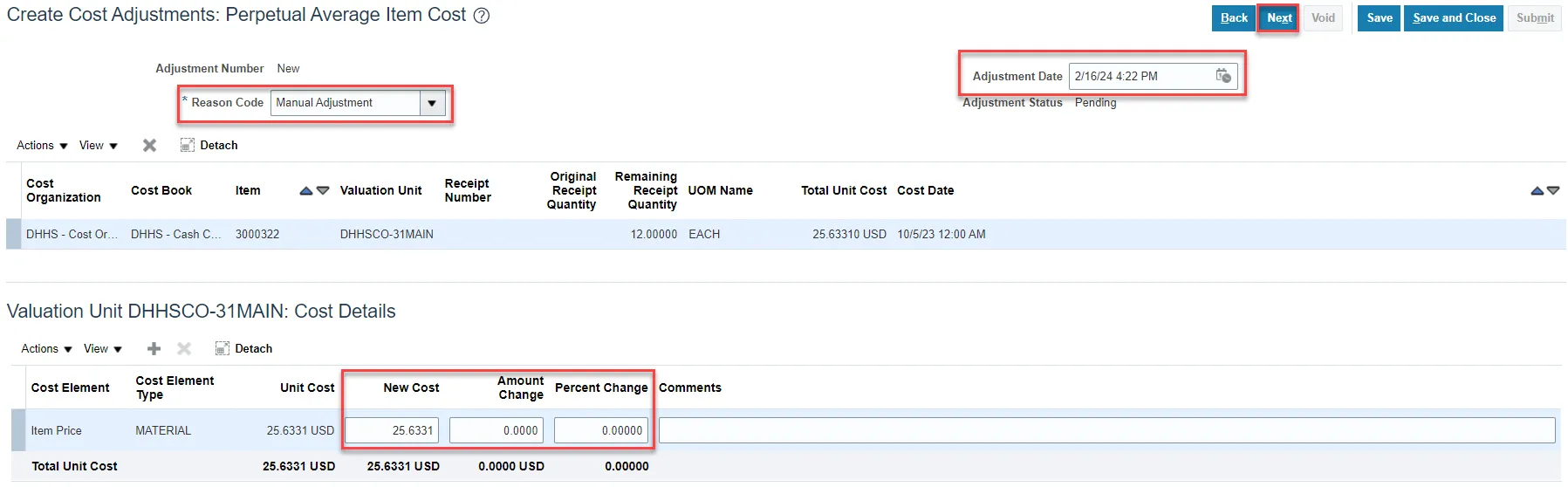Detach the upper adjustments table
This screenshot has width=1568, height=487.
tap(209, 145)
